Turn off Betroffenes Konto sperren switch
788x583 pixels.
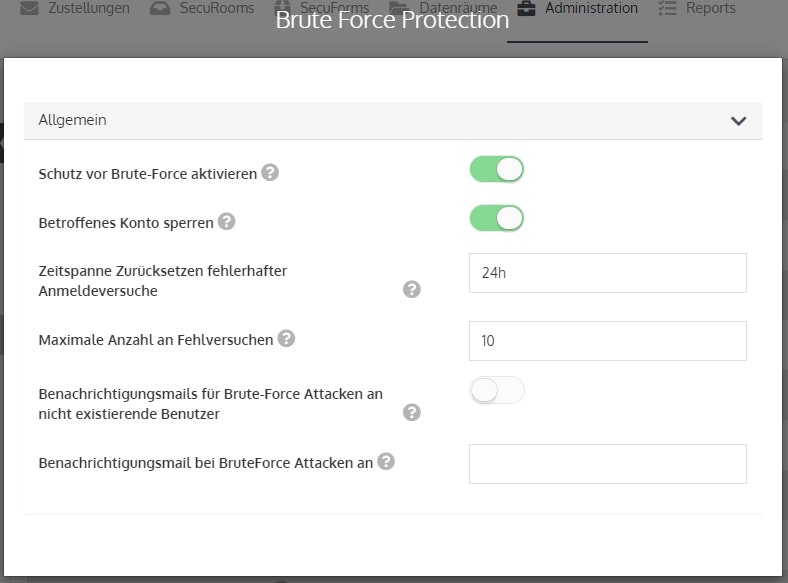[x=497, y=218]
